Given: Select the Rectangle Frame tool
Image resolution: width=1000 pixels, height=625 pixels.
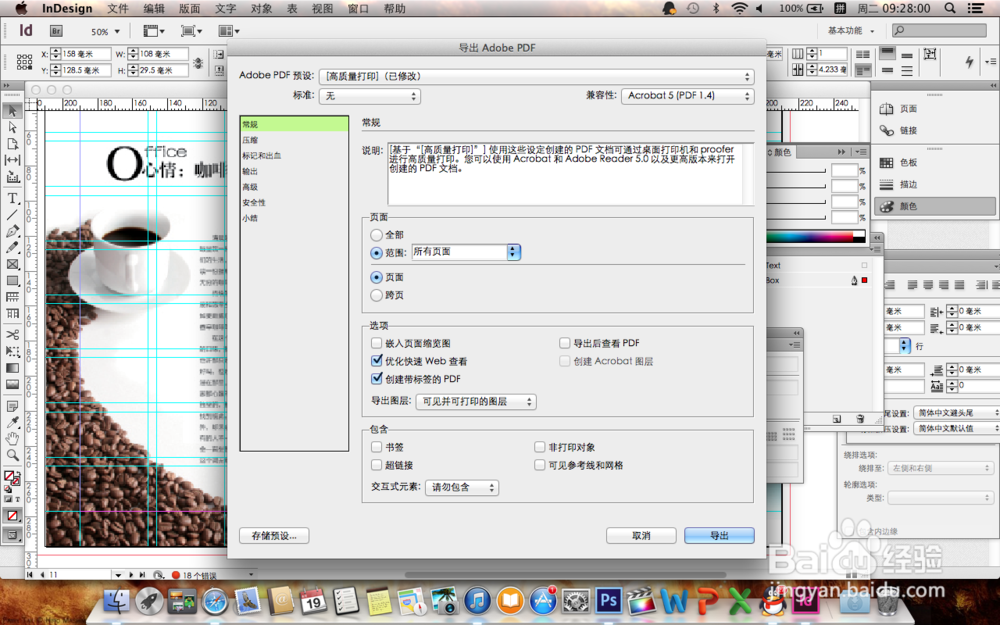Looking at the screenshot, I should (x=12, y=264).
